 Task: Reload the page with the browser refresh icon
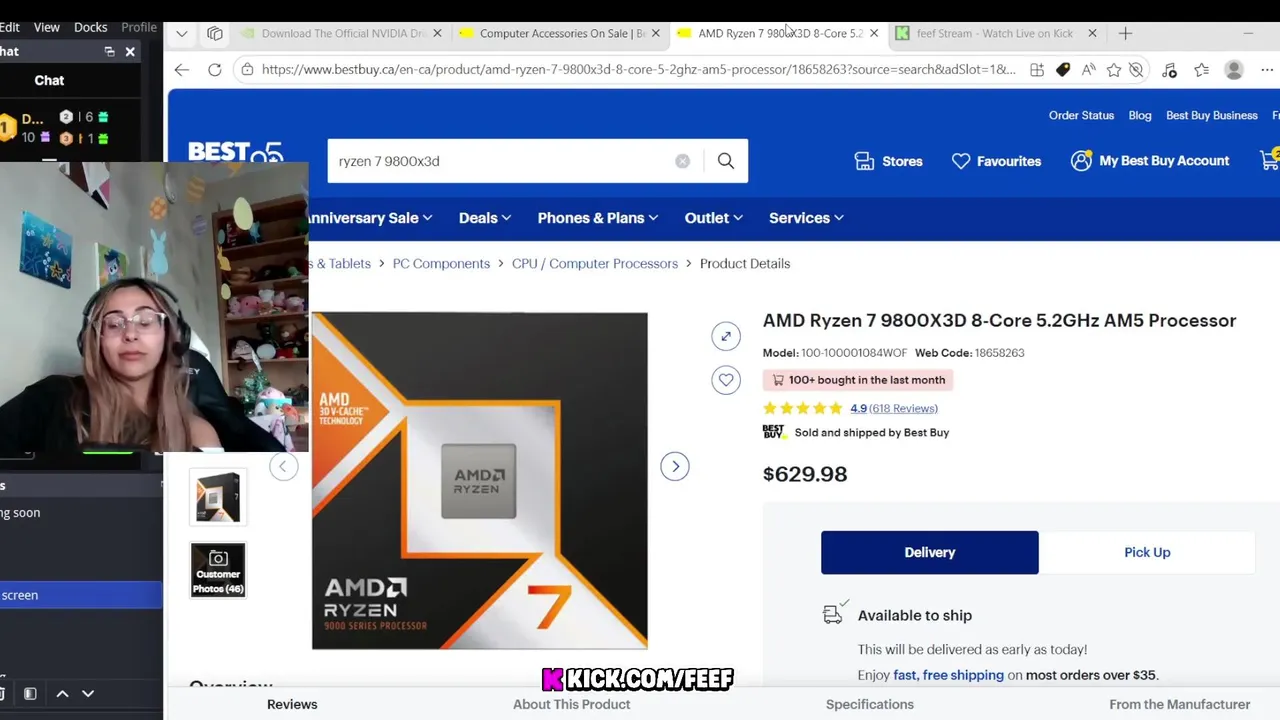pos(214,69)
